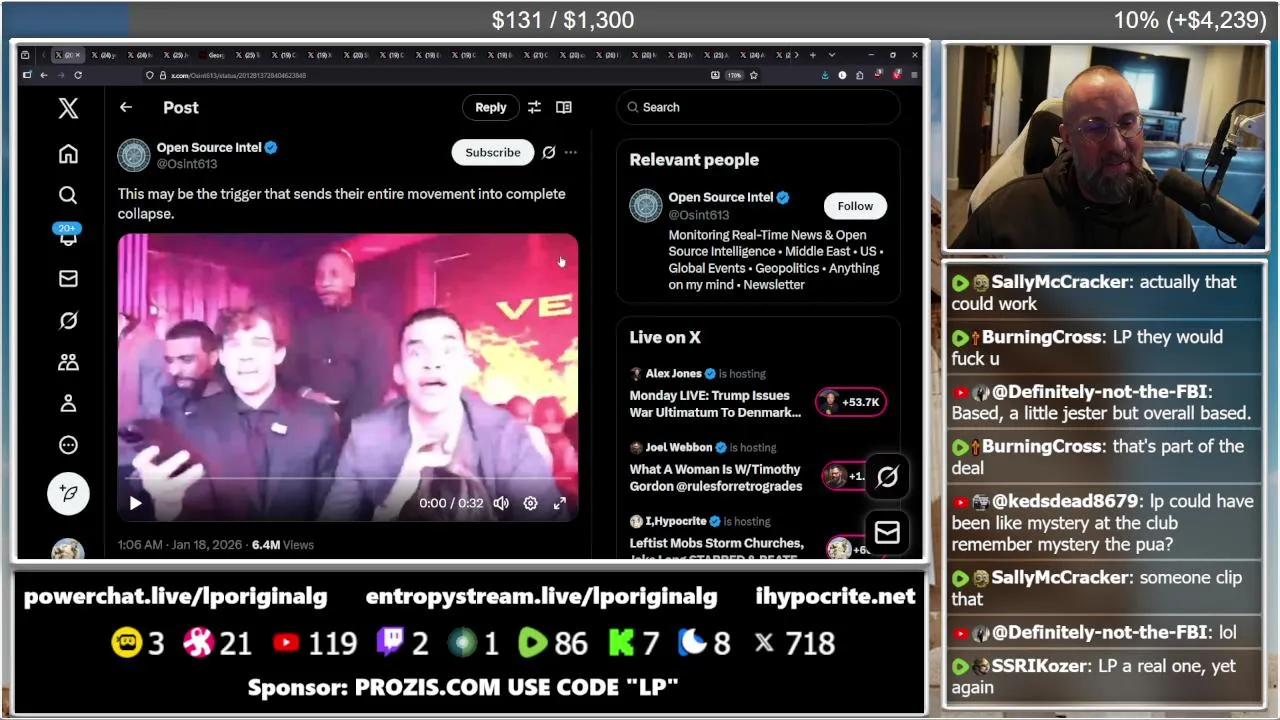Switch to the 'Geor' browser tab
Image resolution: width=1280 pixels, height=720 pixels.
(215, 55)
